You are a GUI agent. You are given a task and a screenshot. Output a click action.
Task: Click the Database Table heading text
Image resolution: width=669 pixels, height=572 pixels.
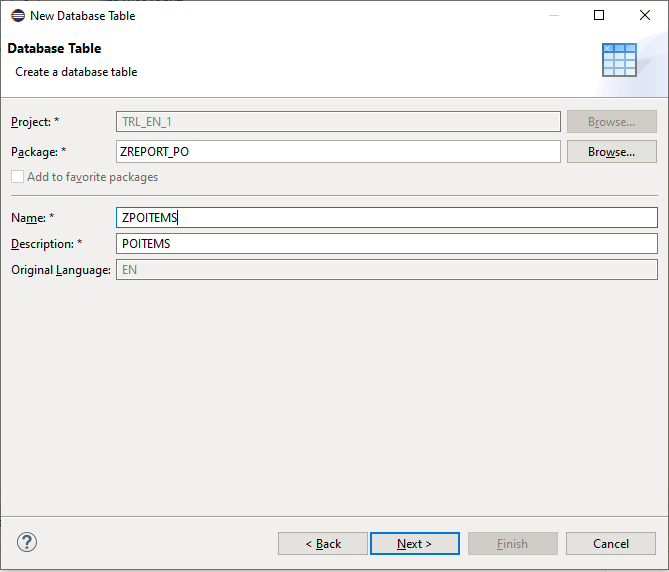pos(54,48)
